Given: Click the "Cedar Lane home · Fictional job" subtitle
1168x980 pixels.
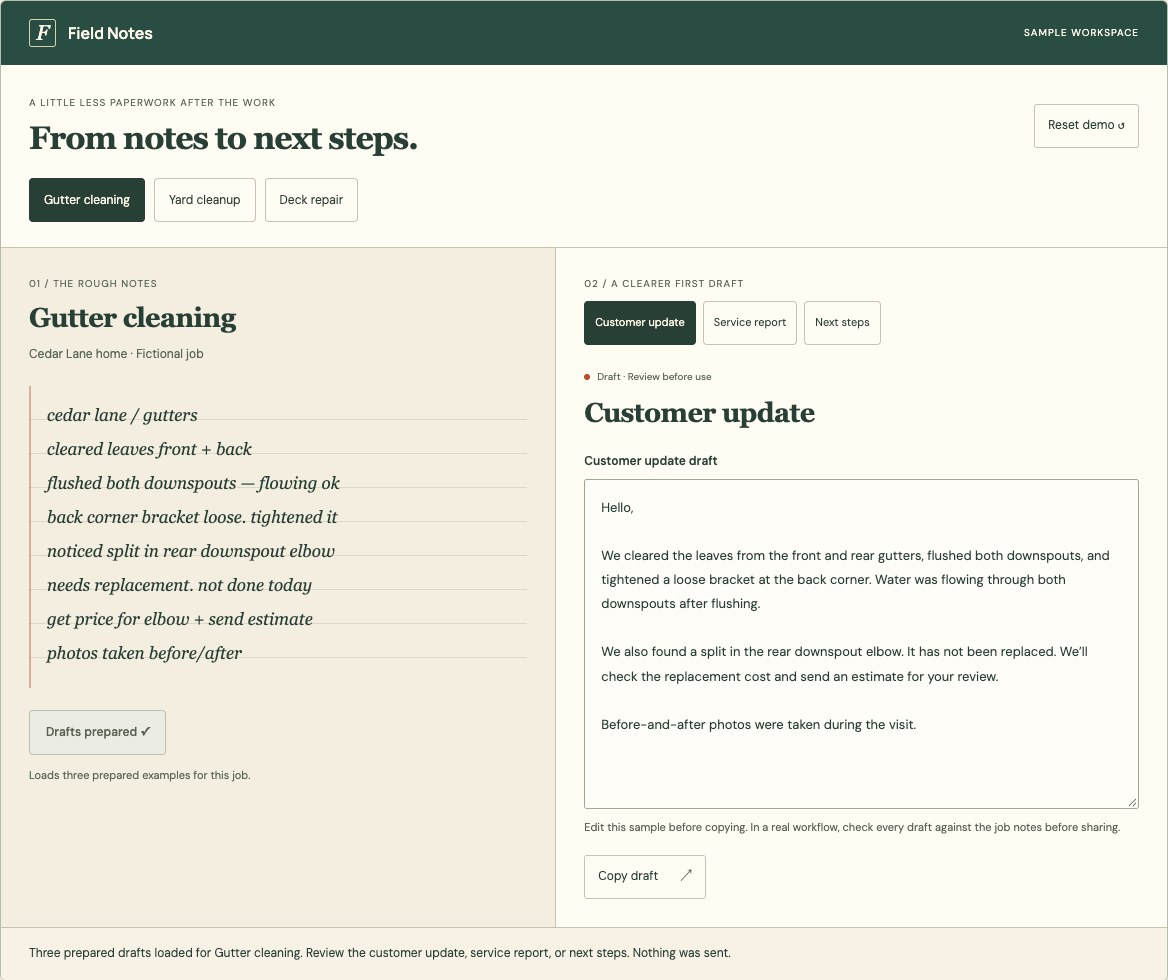Looking at the screenshot, I should tap(116, 354).
